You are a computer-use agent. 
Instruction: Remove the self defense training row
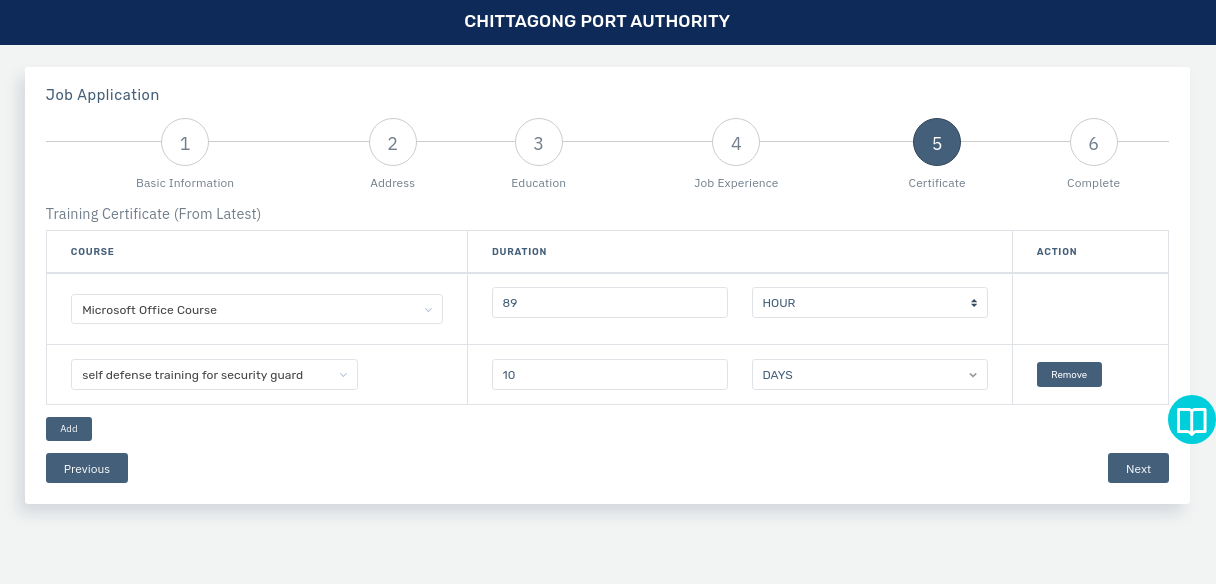1069,374
